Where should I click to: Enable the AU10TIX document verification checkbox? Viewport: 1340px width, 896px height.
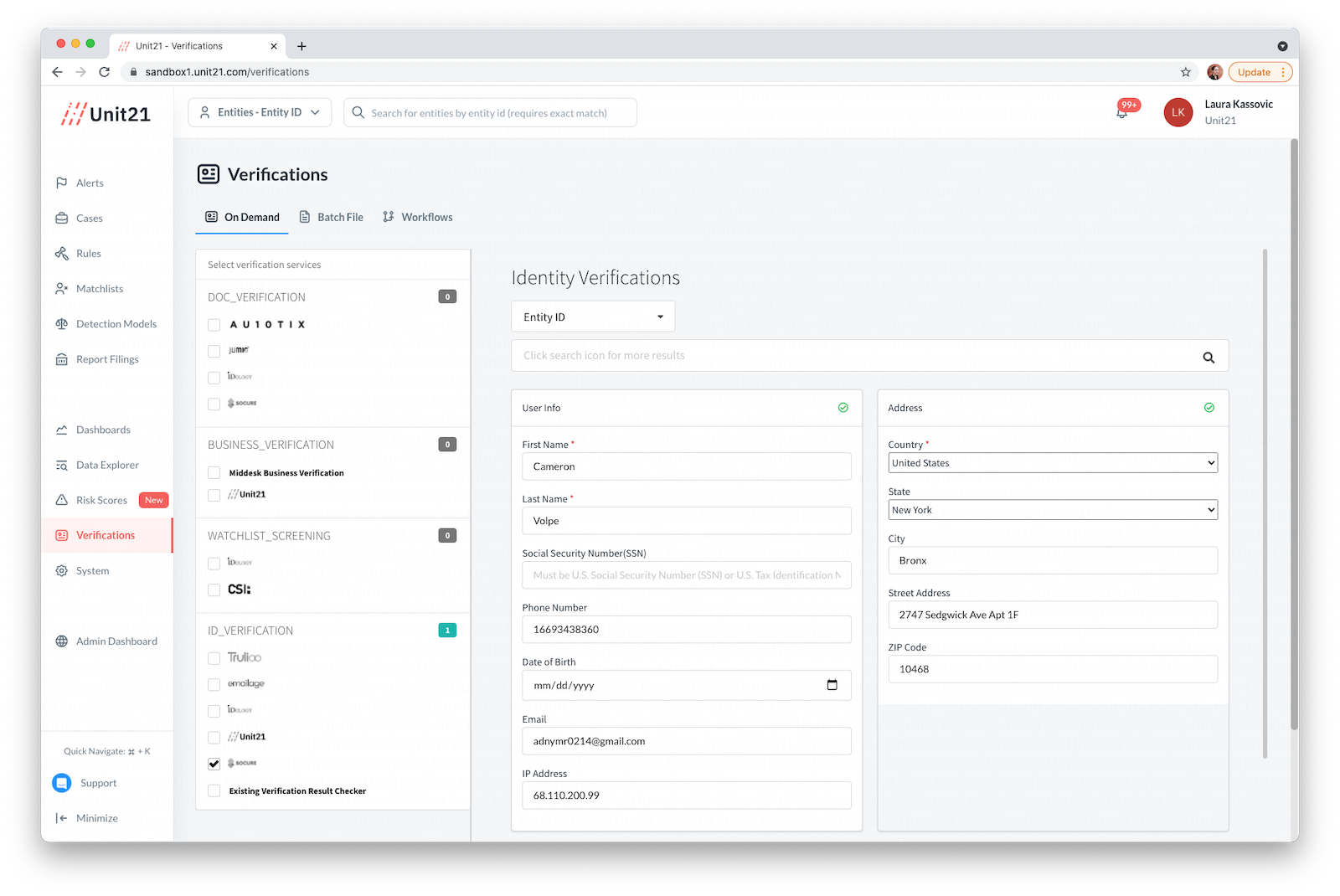pos(214,325)
